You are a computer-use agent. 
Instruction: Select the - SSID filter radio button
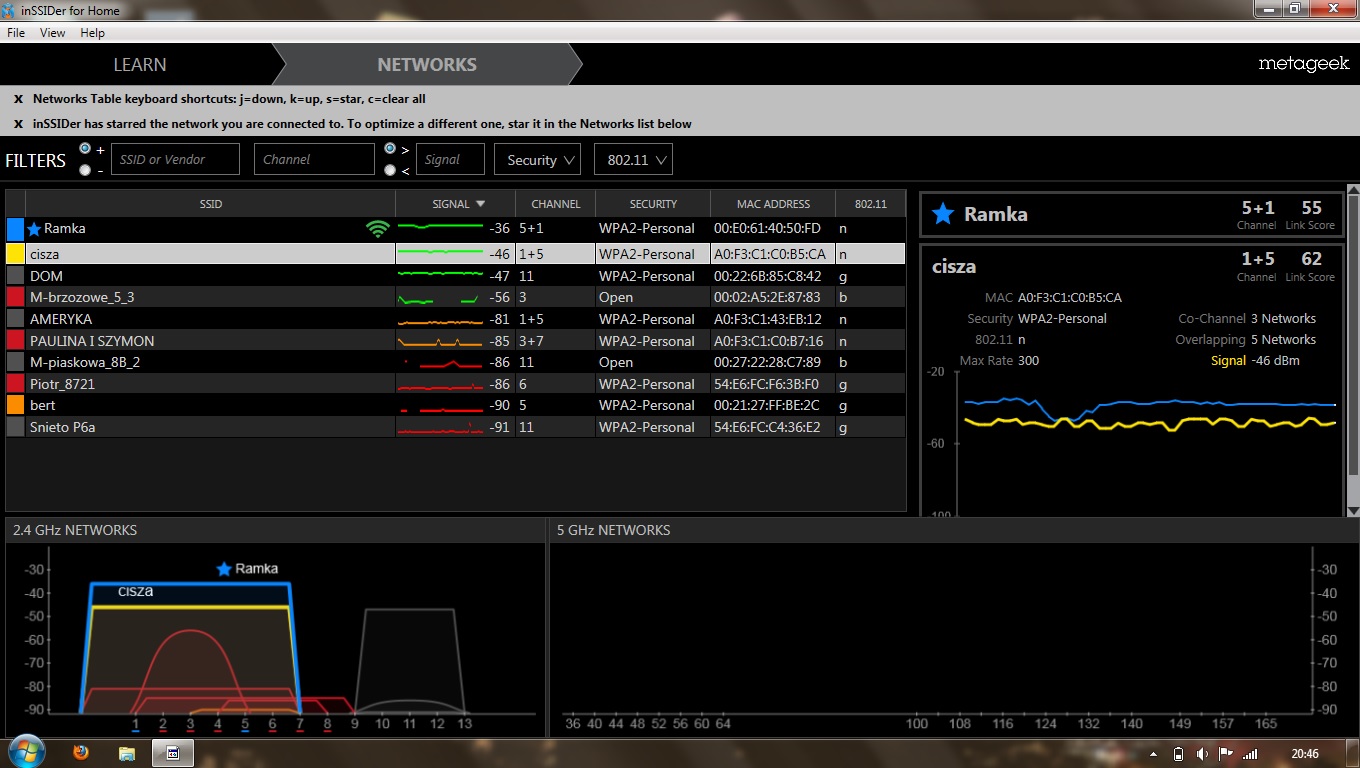point(85,170)
